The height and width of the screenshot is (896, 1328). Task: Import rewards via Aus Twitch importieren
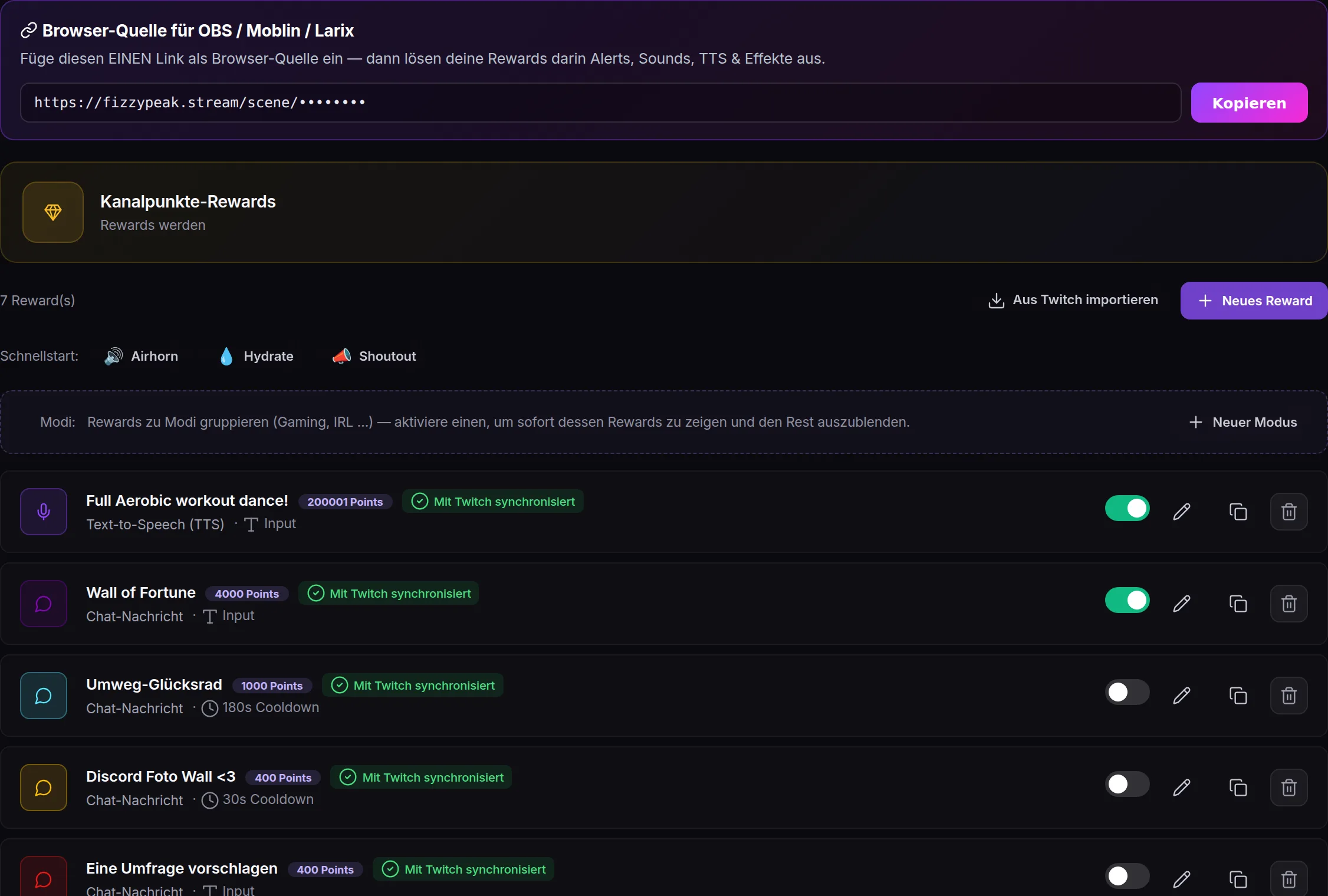[x=1073, y=300]
